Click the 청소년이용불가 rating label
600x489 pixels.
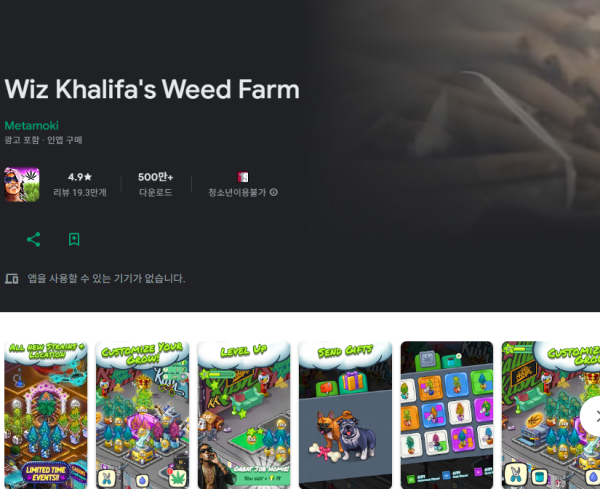237,192
